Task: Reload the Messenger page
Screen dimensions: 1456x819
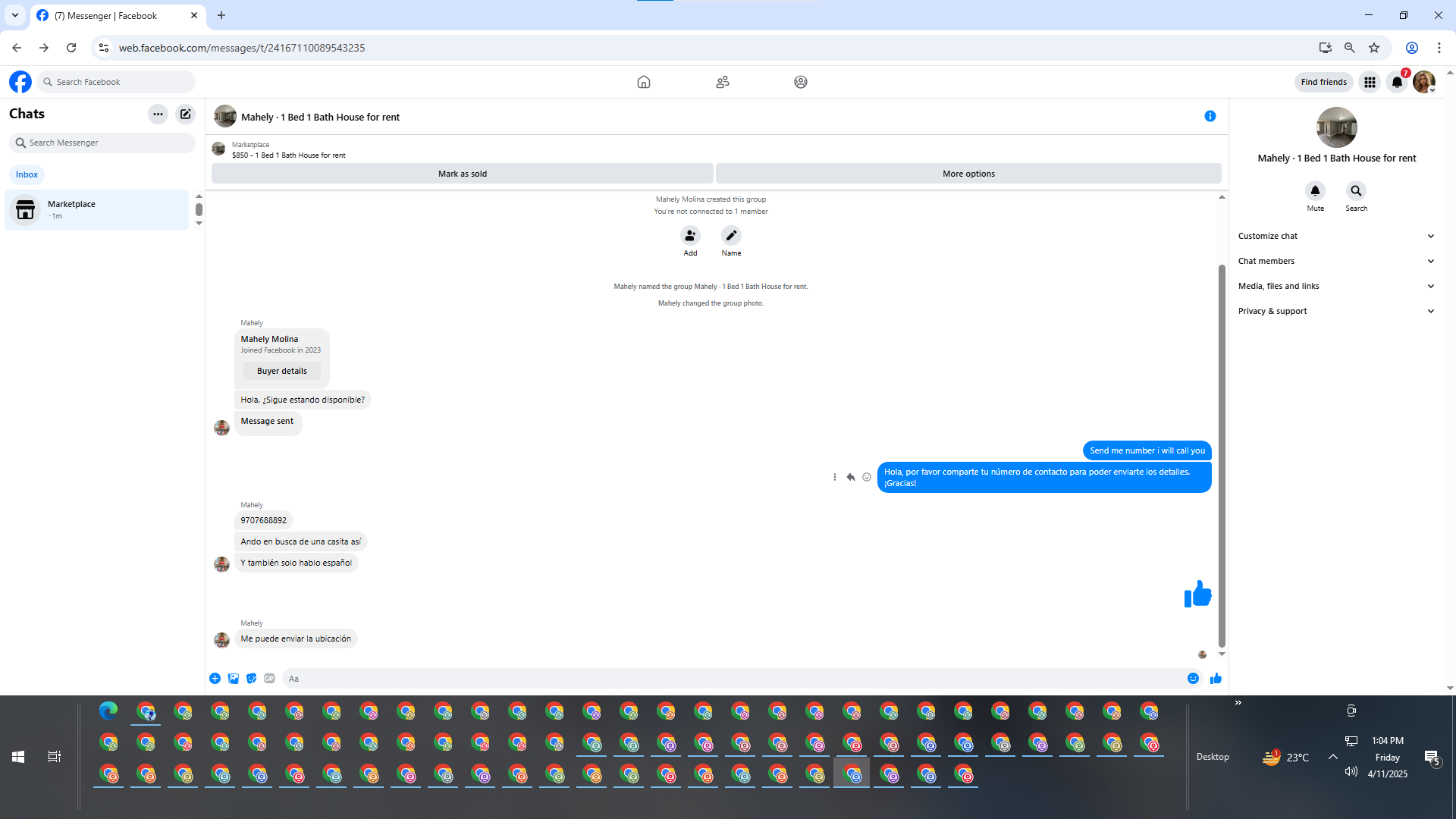Action: click(x=71, y=48)
